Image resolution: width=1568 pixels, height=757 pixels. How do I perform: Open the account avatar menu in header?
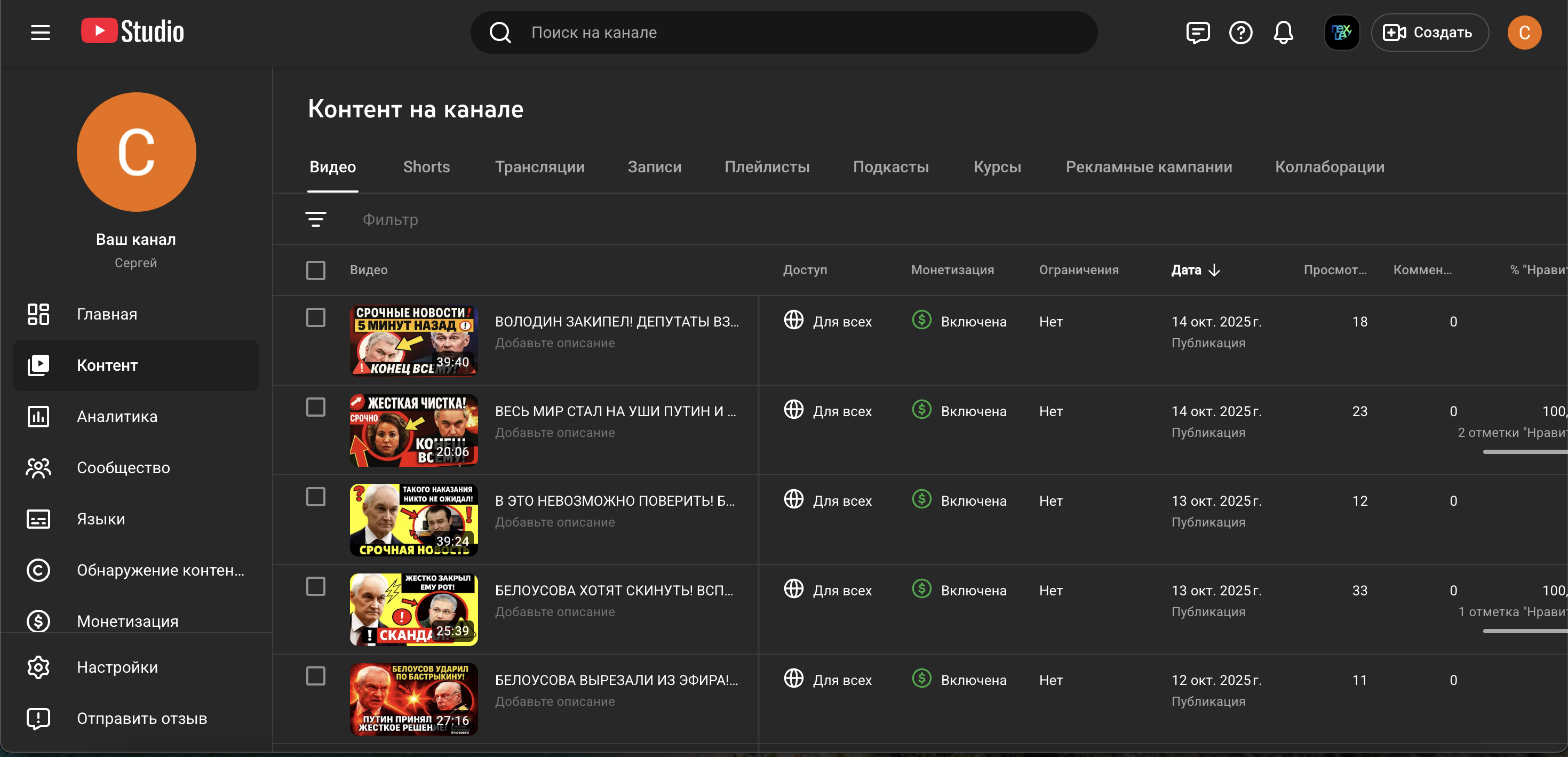tap(1524, 32)
